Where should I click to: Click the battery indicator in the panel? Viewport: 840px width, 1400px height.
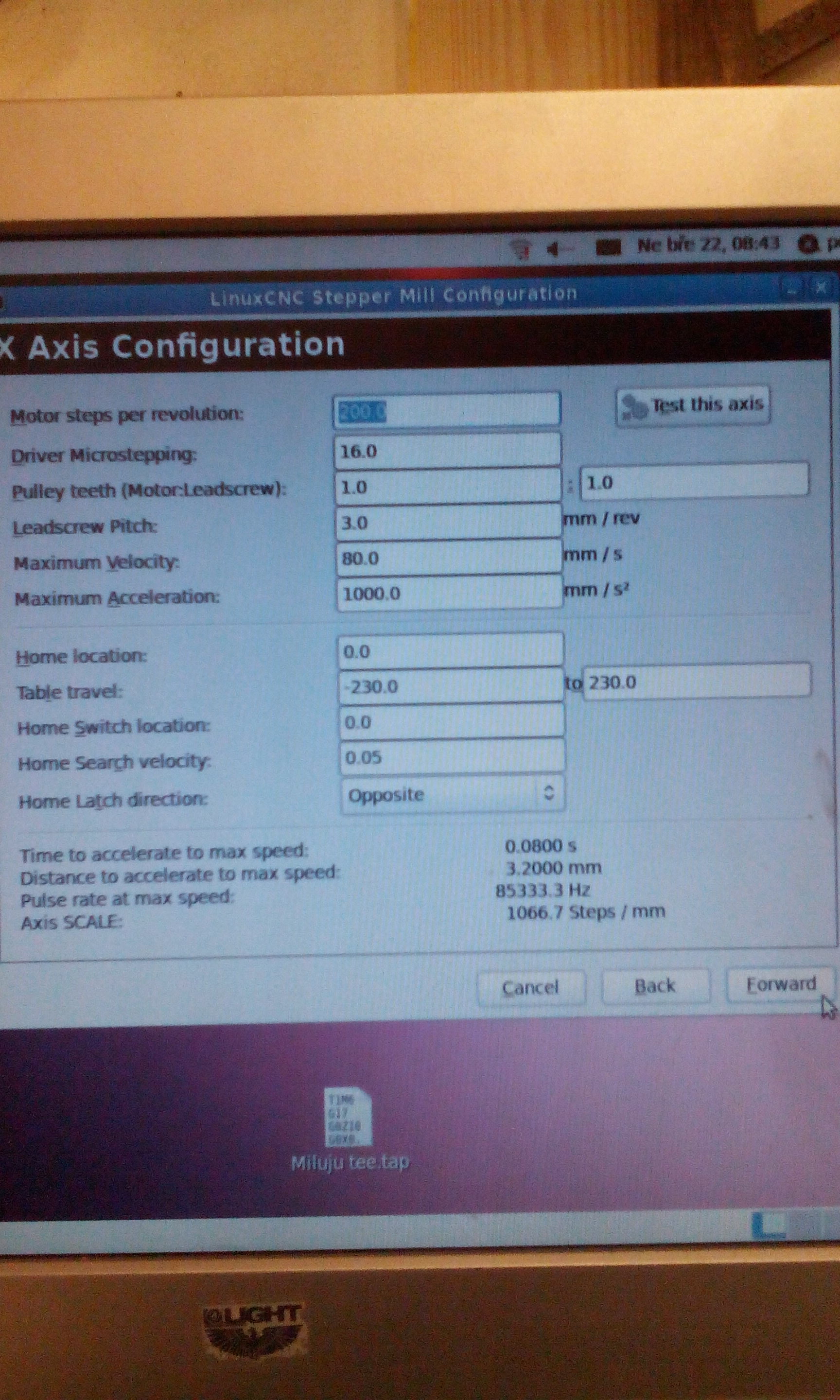[608, 247]
